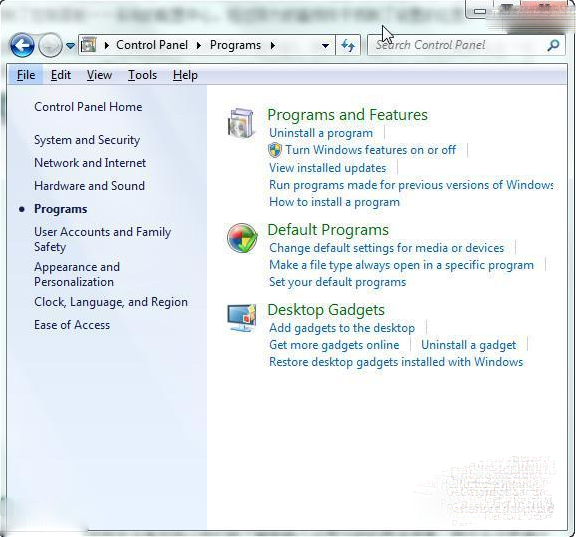Open Hardware and Sound category
This screenshot has width=576, height=537.
point(89,186)
